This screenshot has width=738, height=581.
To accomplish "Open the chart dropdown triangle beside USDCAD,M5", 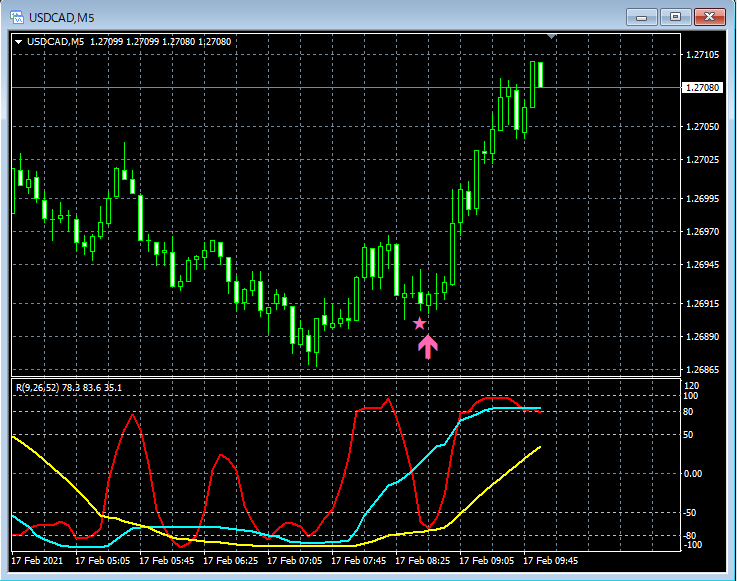I will coord(18,42).
